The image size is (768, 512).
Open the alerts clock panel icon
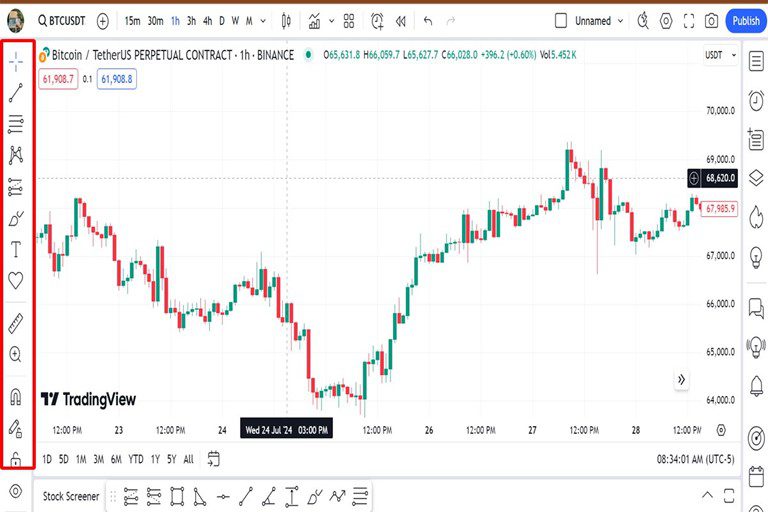click(756, 100)
